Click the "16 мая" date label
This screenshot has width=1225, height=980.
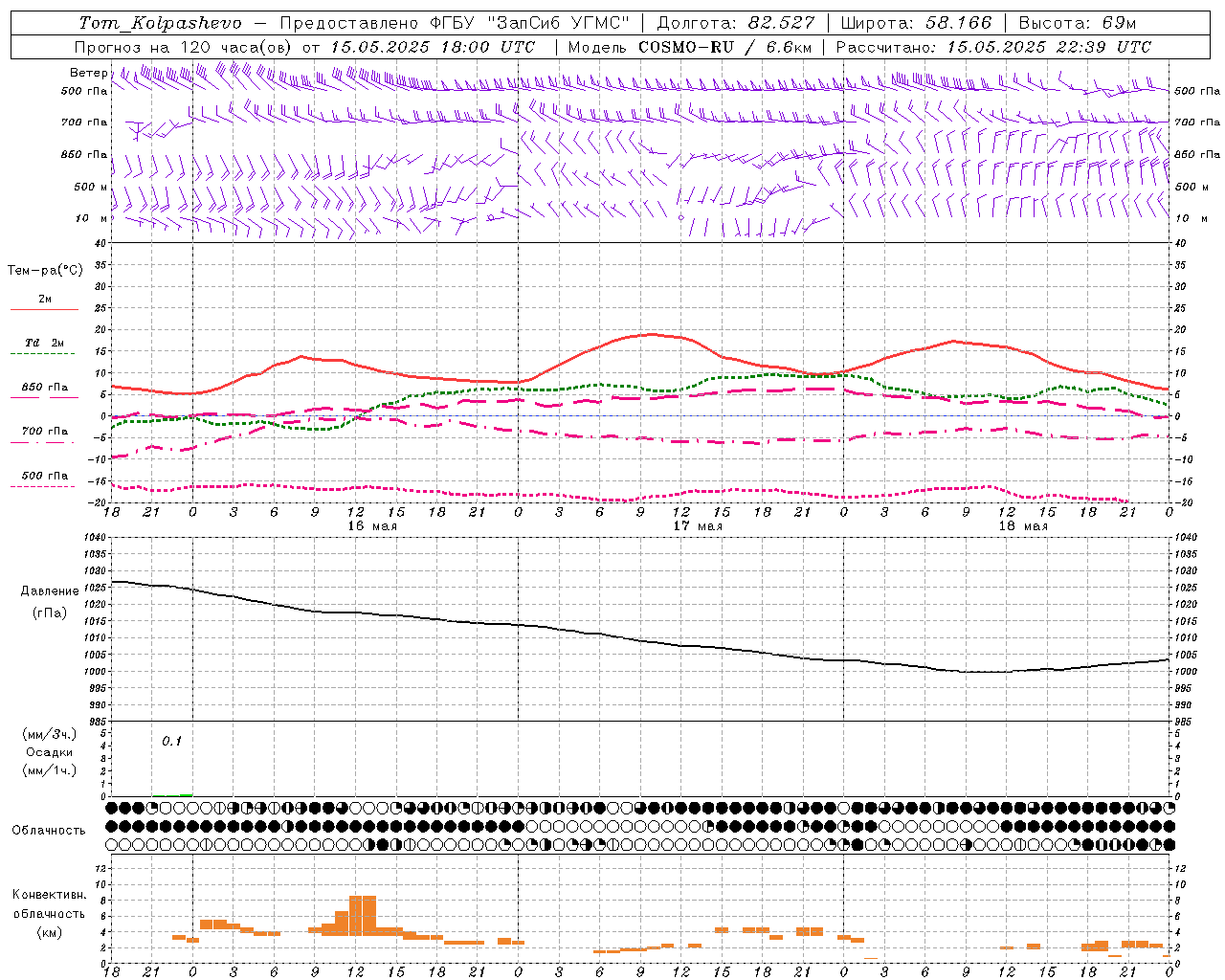(372, 526)
